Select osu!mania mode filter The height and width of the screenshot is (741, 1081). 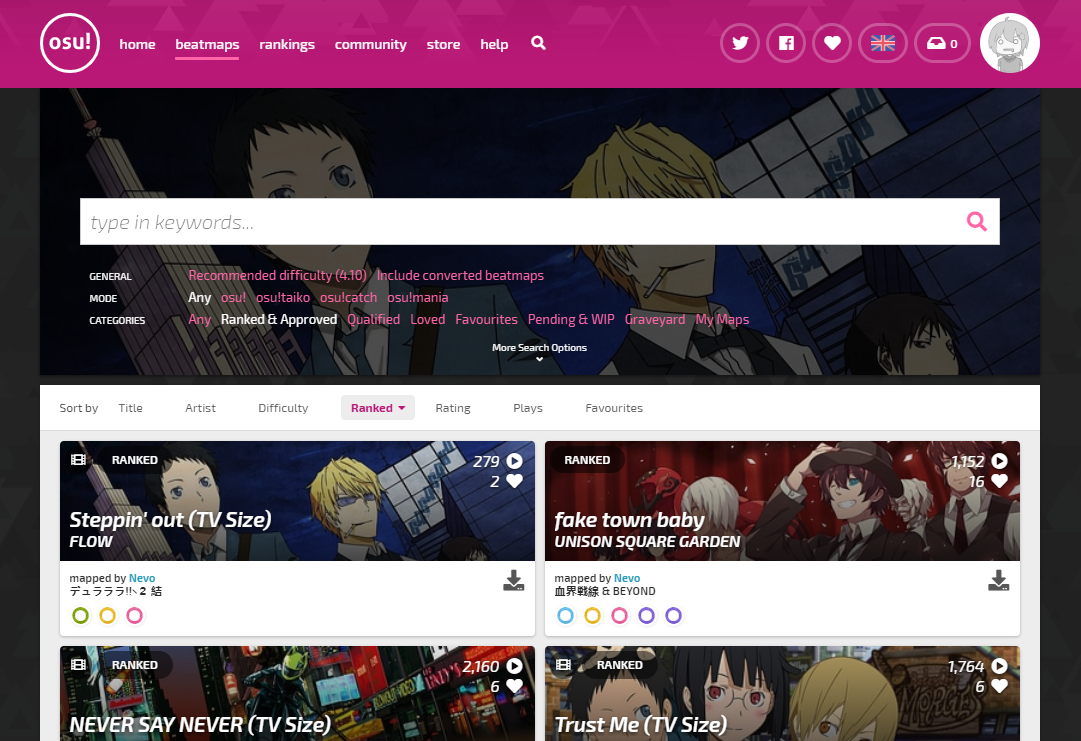(417, 297)
